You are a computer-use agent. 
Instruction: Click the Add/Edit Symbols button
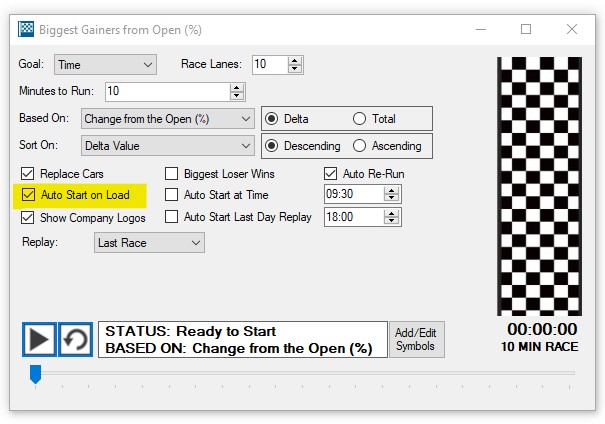[x=415, y=339]
